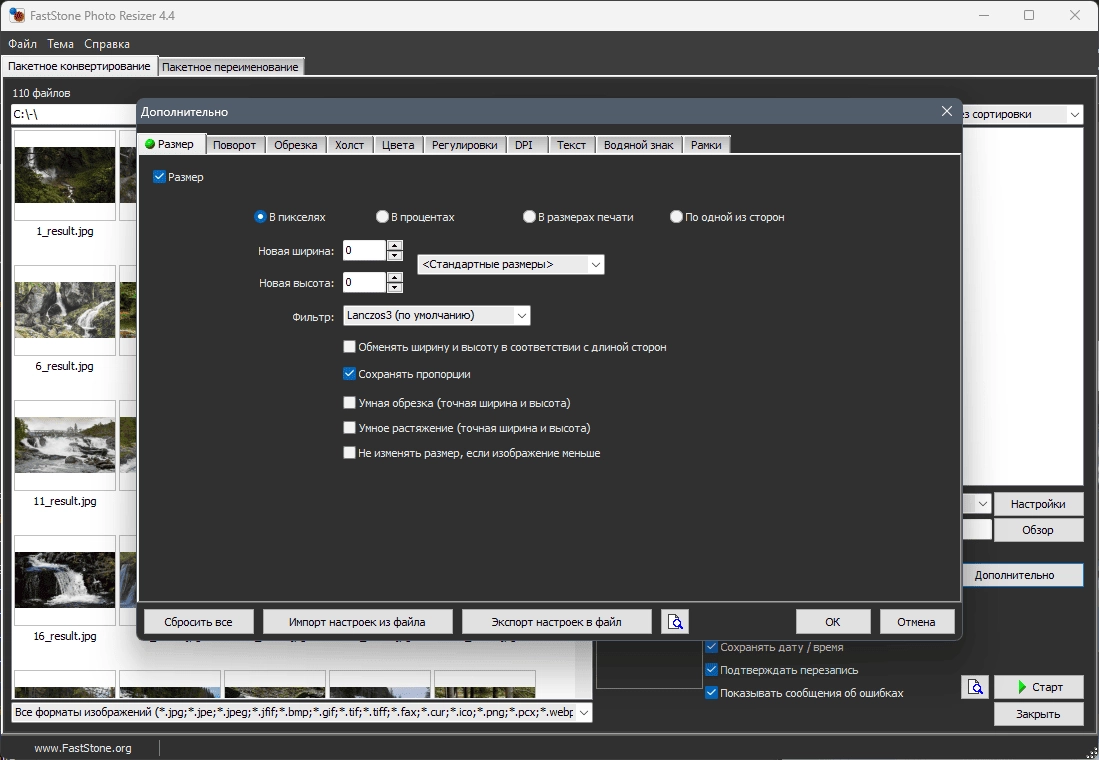1099x760 pixels.
Task: Click the www.FastStone.org link
Action: coord(83,748)
